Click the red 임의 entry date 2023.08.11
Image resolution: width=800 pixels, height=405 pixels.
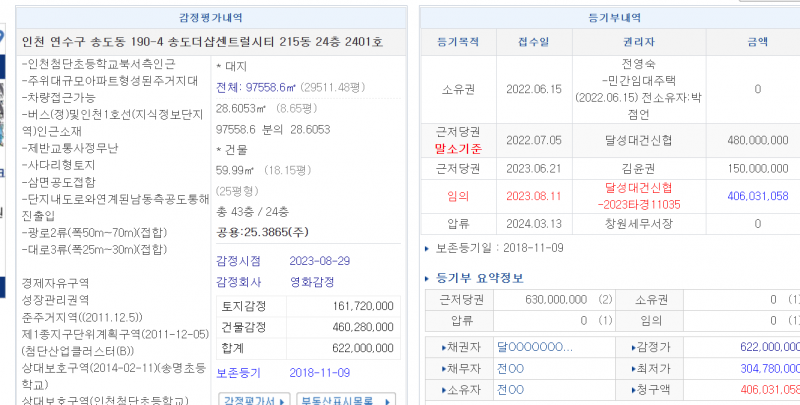click(534, 195)
